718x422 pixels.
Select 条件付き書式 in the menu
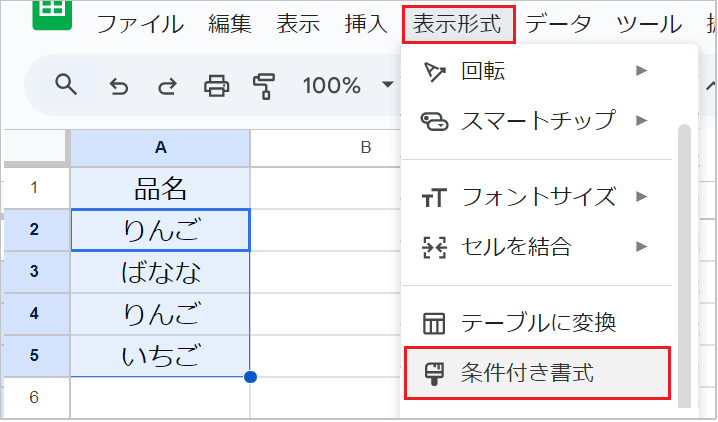pyautogui.click(x=537, y=373)
